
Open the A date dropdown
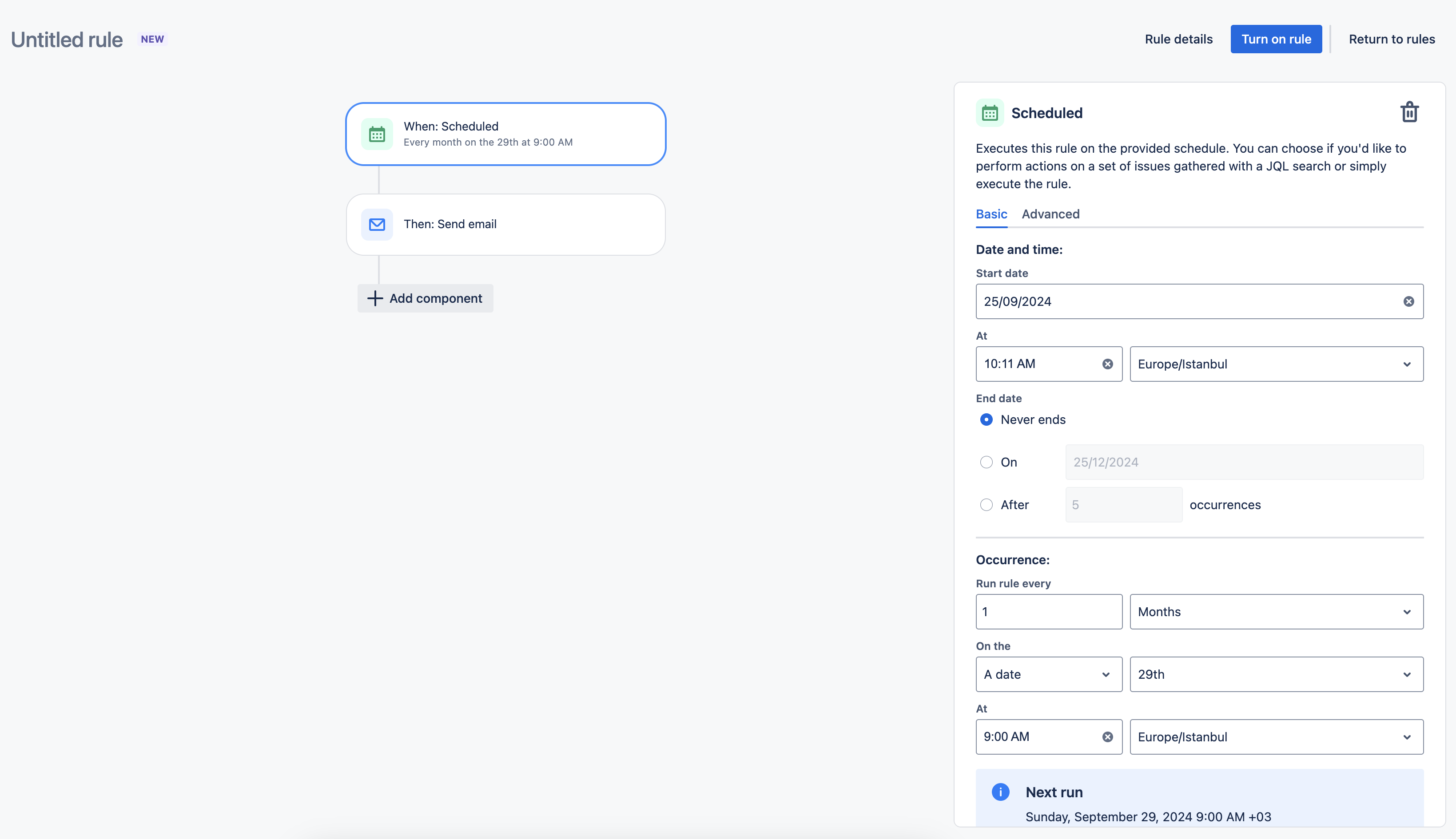point(1049,674)
